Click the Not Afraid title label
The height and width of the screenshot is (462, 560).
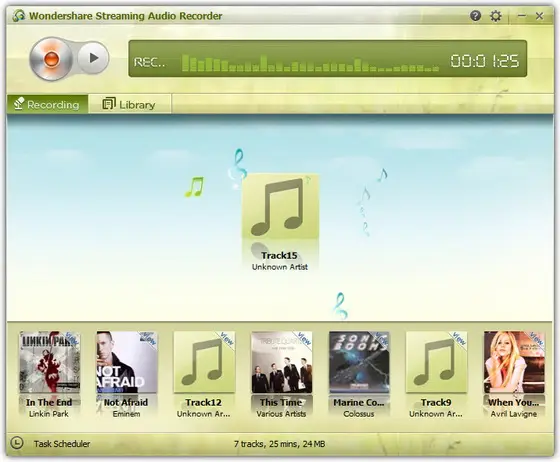(x=126, y=402)
